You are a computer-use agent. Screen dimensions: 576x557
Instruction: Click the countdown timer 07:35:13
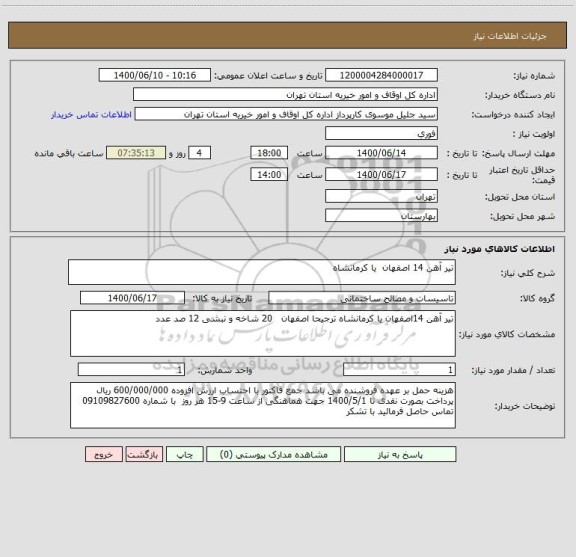[136, 153]
